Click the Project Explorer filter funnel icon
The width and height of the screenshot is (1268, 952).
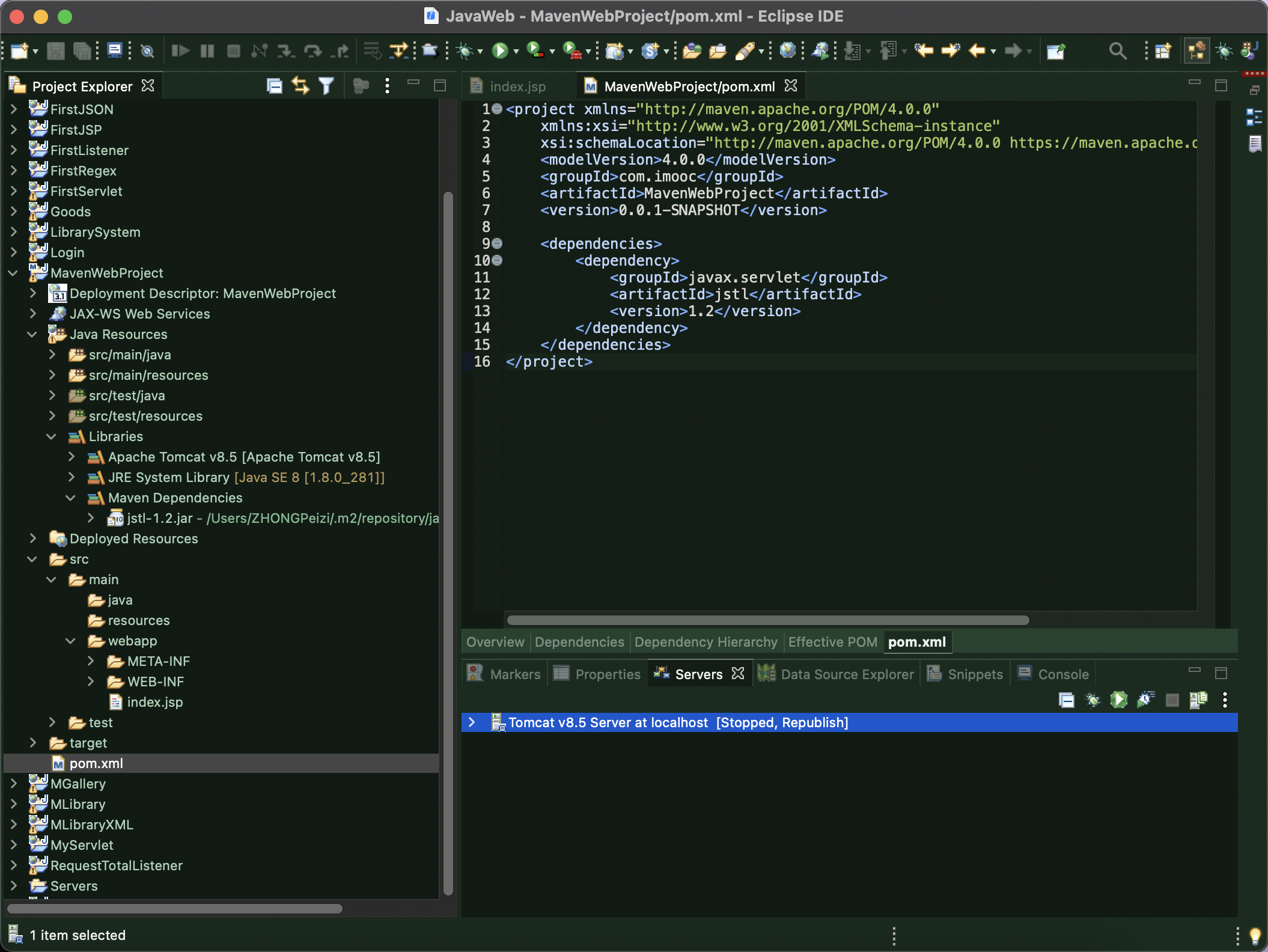tap(326, 86)
